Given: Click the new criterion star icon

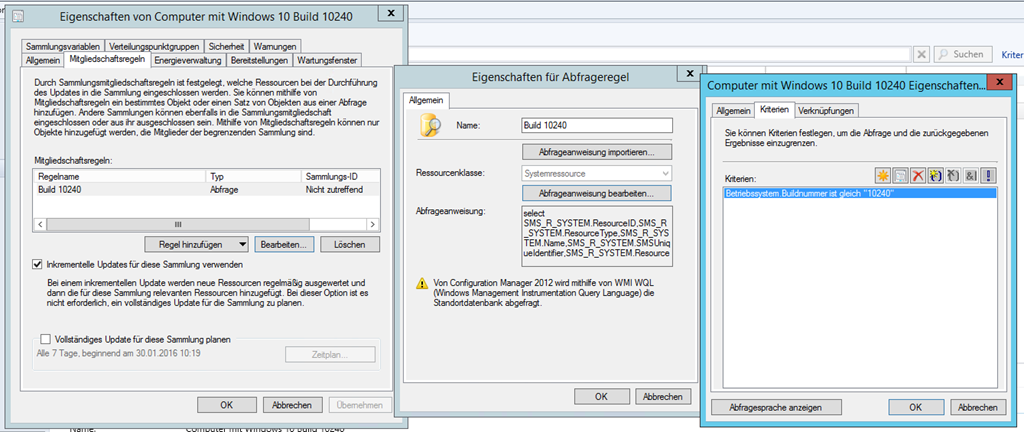Looking at the screenshot, I should (883, 175).
